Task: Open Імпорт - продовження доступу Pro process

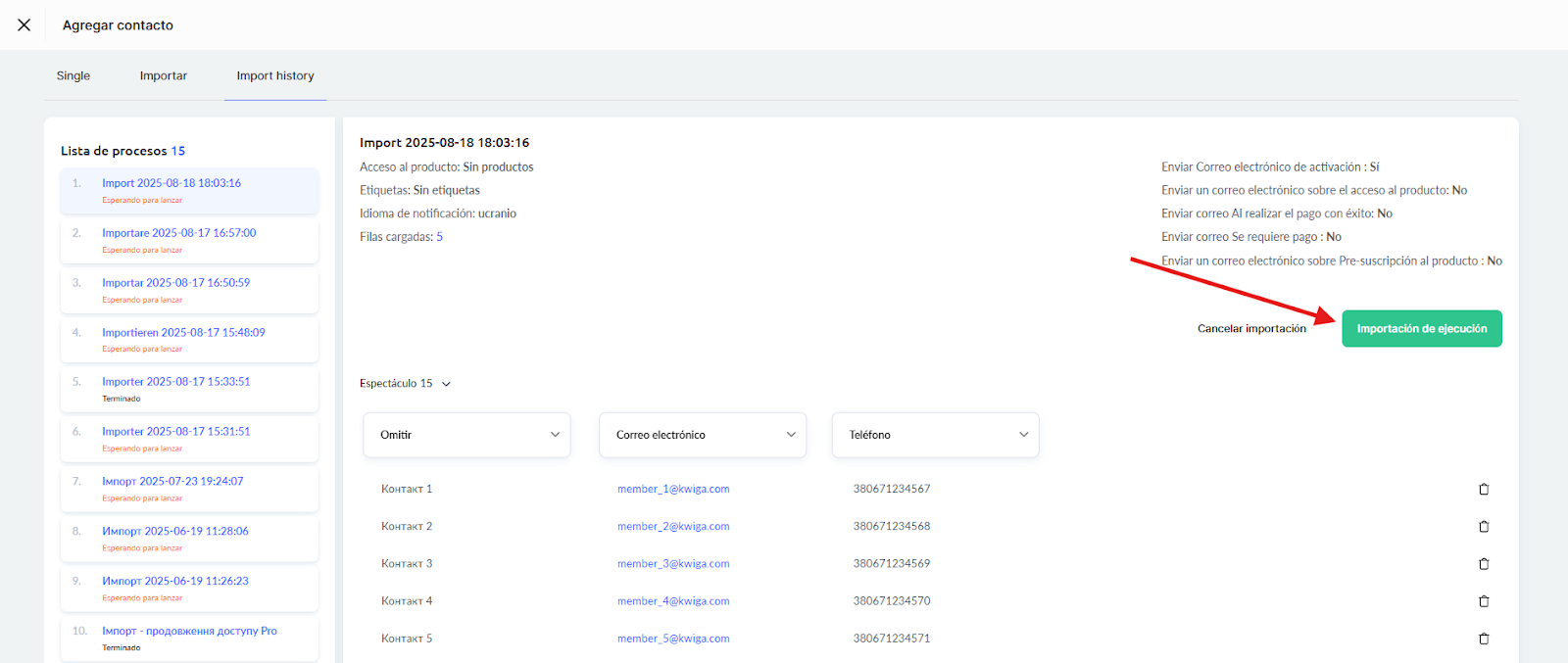Action: 189,631
